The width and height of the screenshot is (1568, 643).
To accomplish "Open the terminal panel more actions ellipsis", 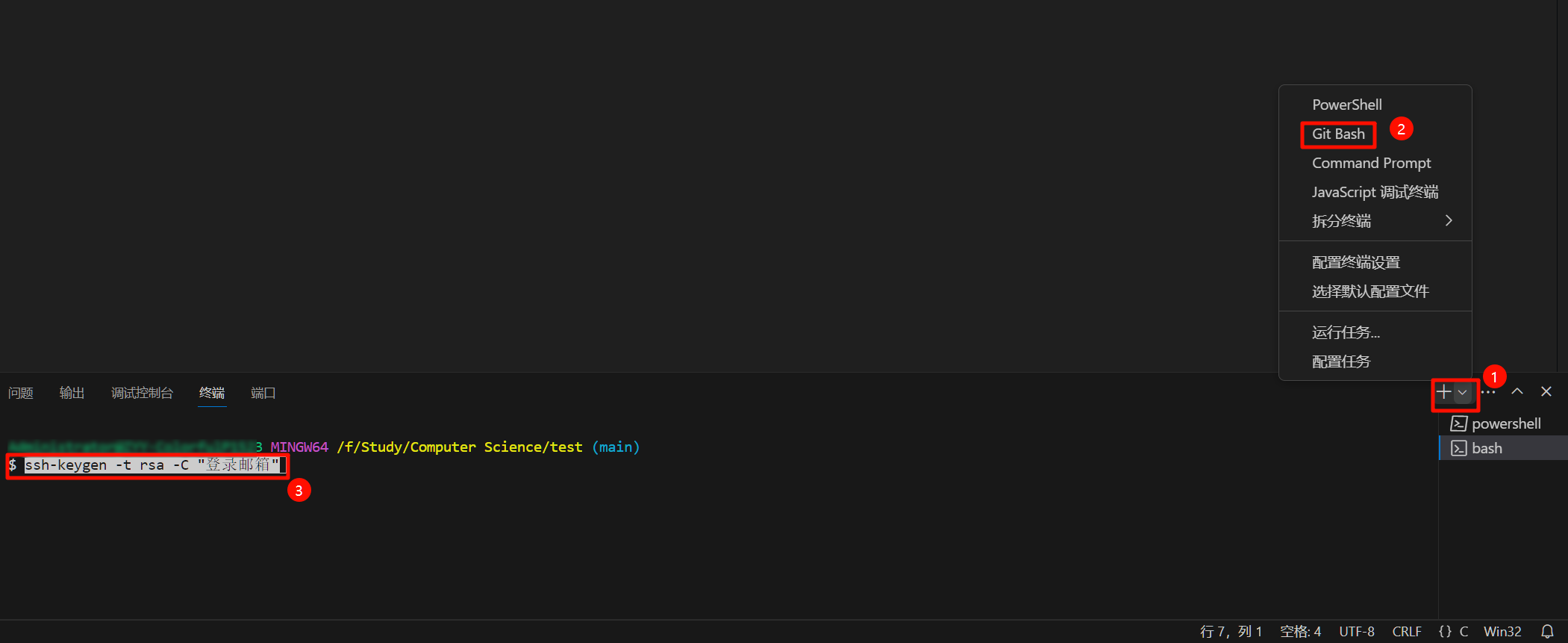I will (x=1489, y=392).
